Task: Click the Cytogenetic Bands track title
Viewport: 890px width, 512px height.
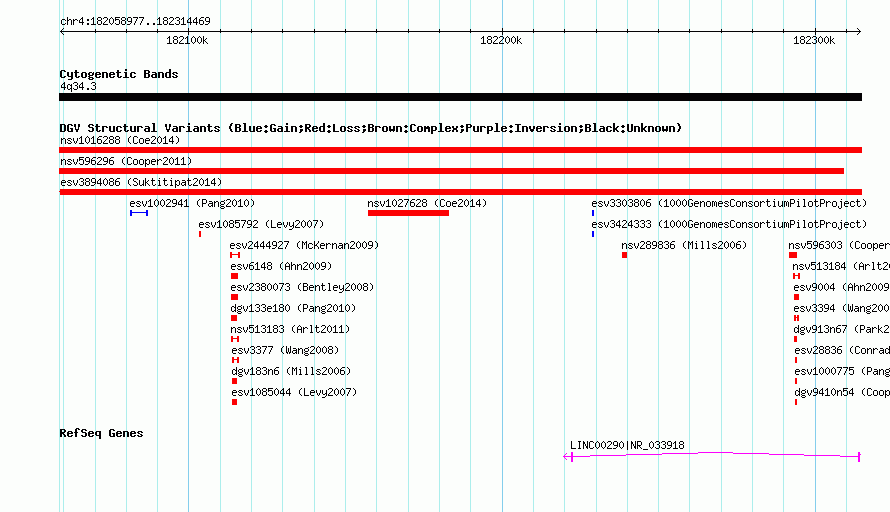Action: tap(119, 74)
